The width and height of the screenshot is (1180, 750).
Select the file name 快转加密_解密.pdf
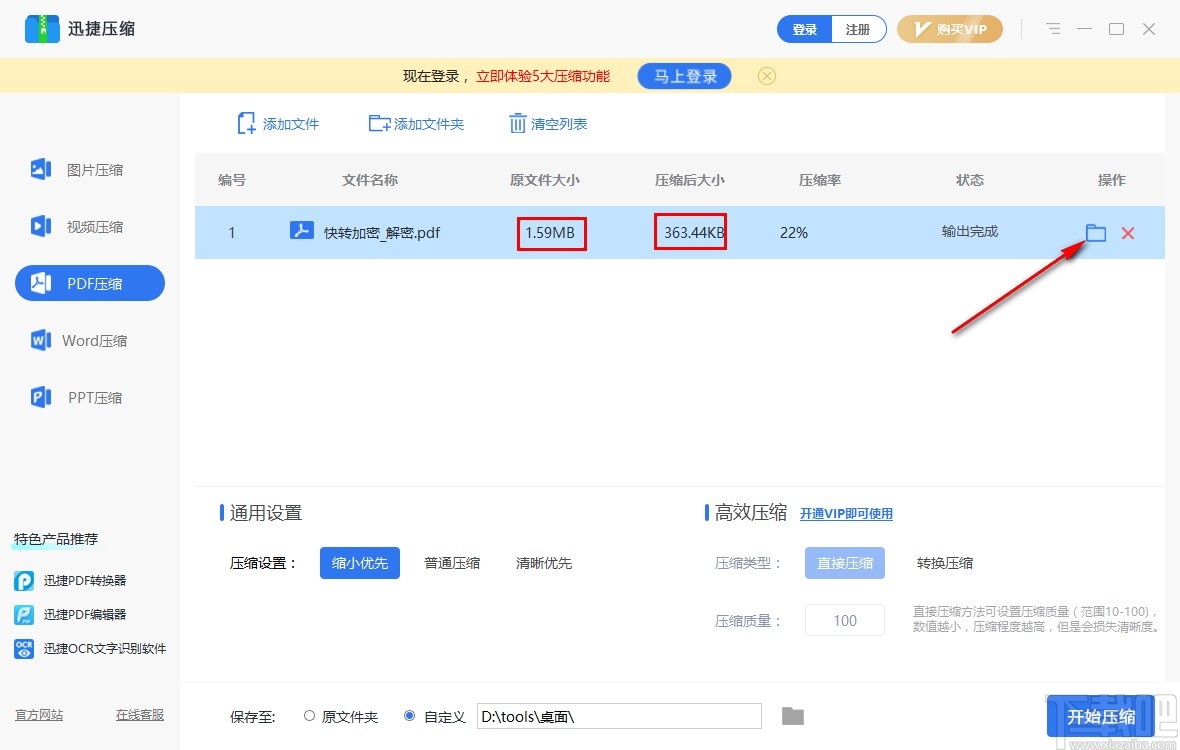click(382, 232)
